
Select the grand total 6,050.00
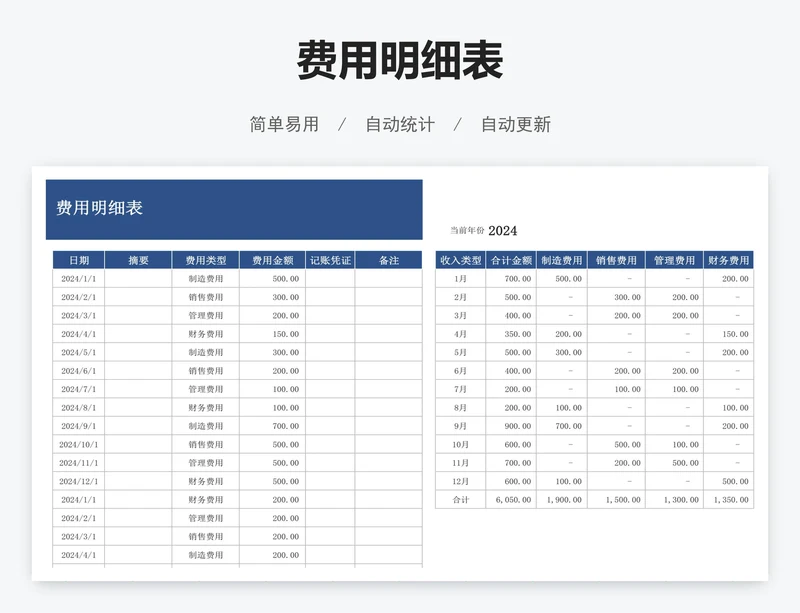[x=513, y=500]
